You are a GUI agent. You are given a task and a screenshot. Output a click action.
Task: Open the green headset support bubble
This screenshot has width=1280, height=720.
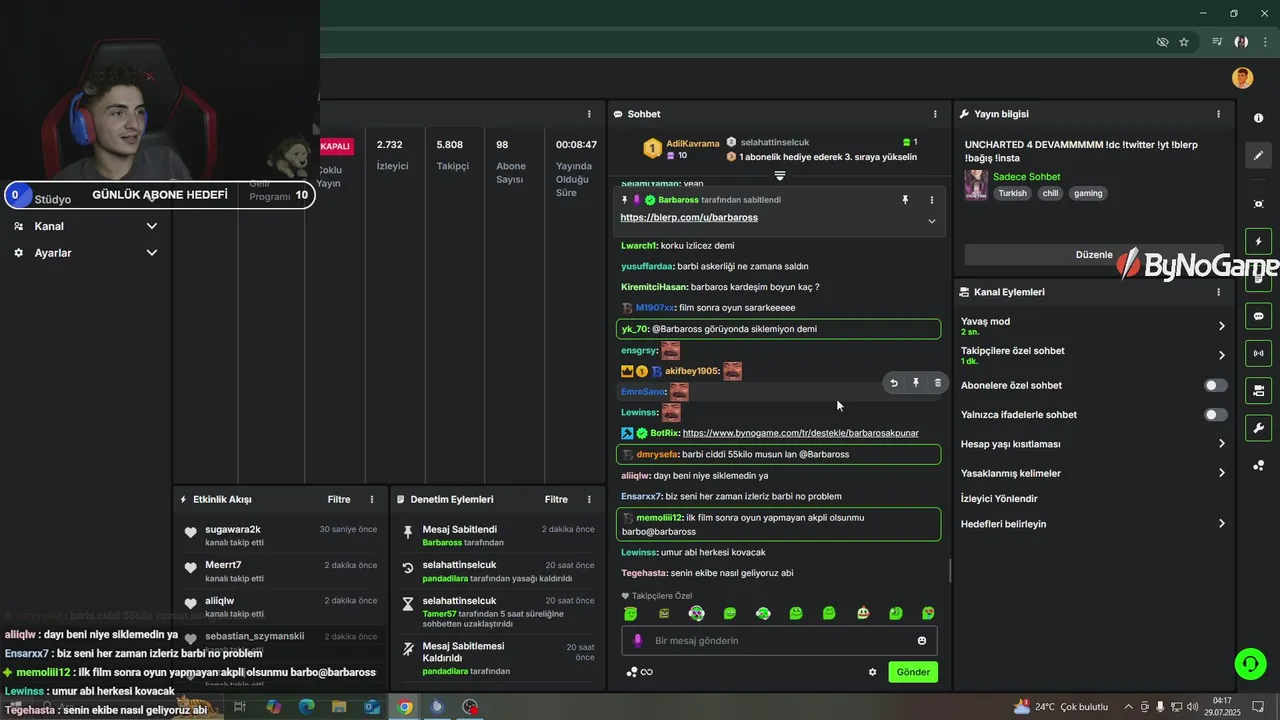(1249, 663)
